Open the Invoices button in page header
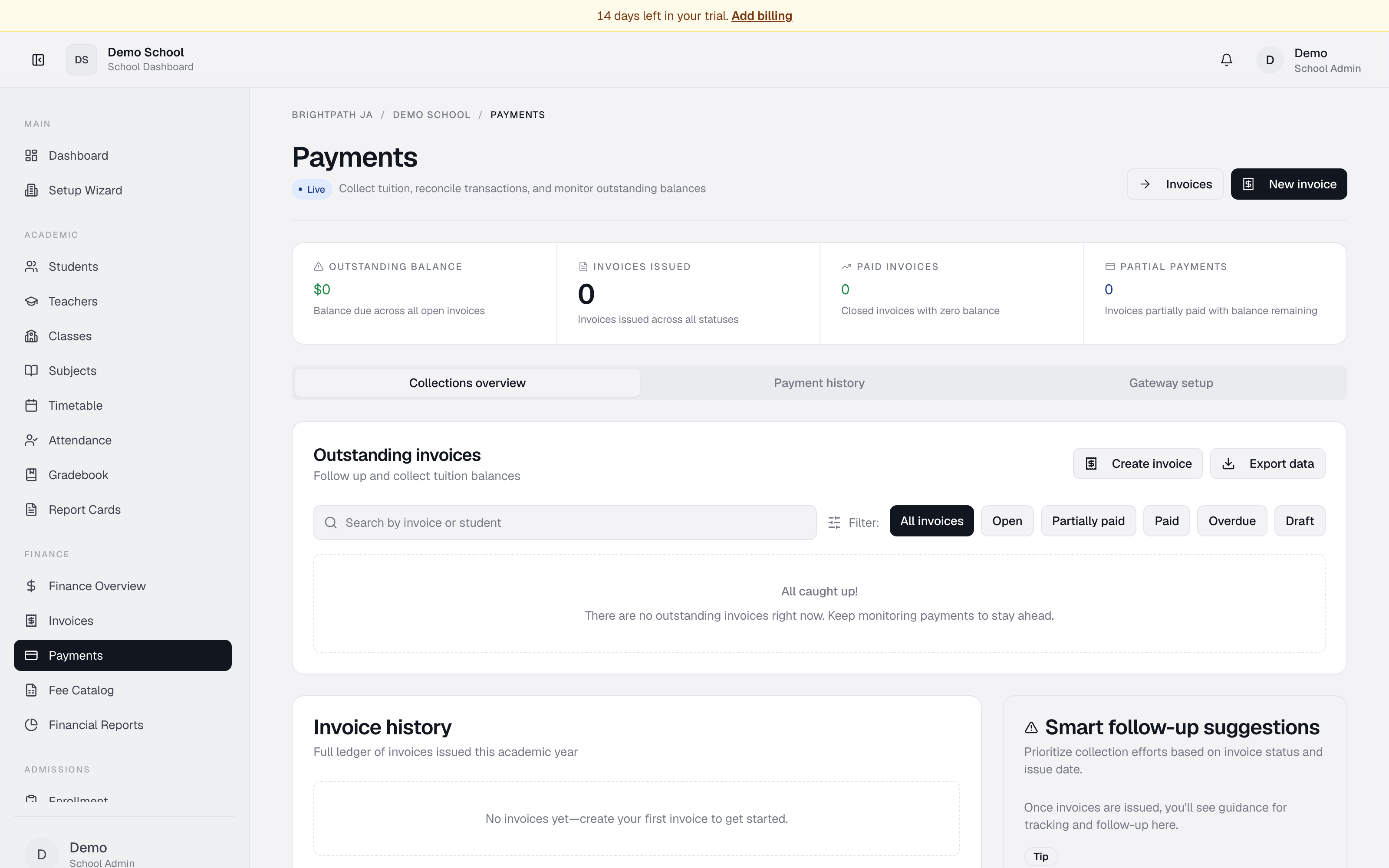The image size is (1389, 868). pyautogui.click(x=1175, y=184)
